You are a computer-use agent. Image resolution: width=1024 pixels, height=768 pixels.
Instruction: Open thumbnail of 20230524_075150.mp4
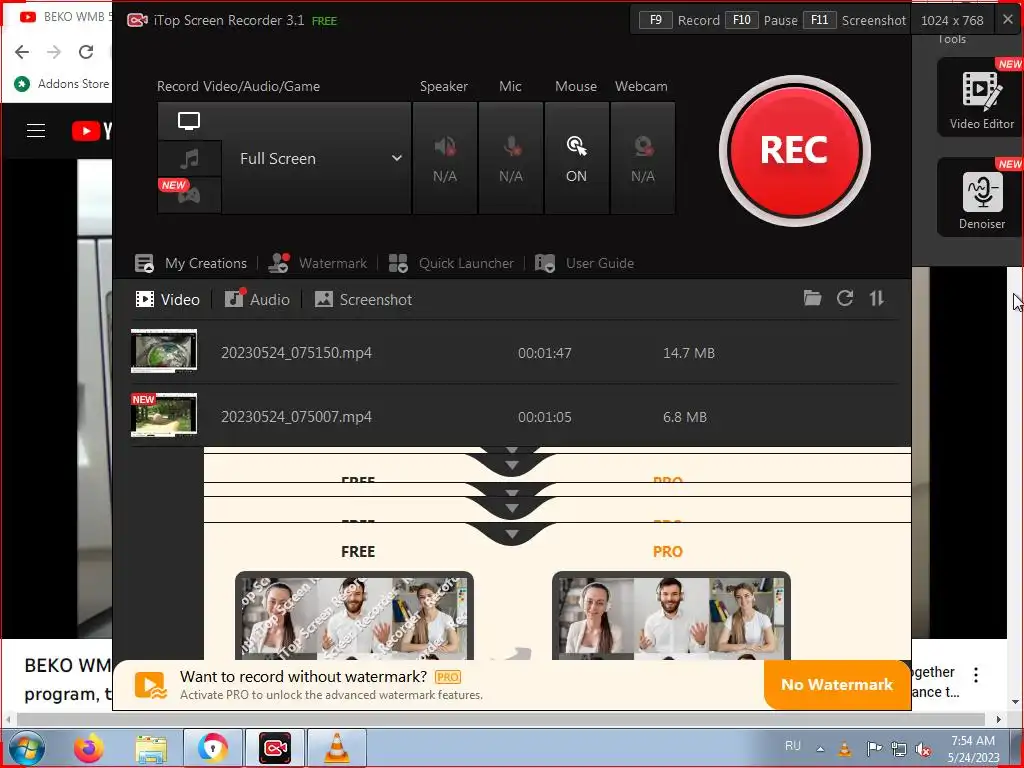pyautogui.click(x=164, y=351)
